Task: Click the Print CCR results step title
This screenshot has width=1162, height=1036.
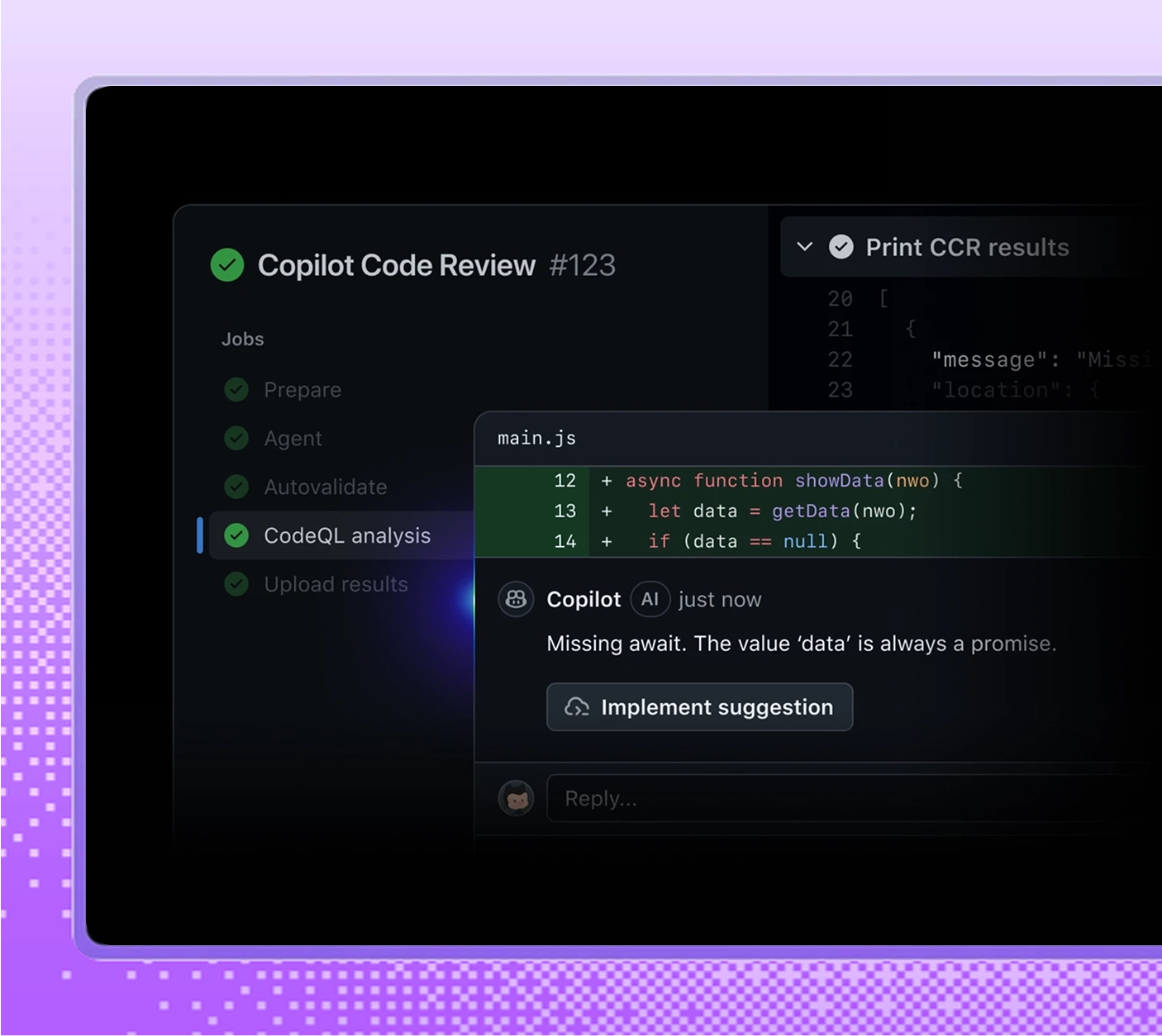Action: 968,247
